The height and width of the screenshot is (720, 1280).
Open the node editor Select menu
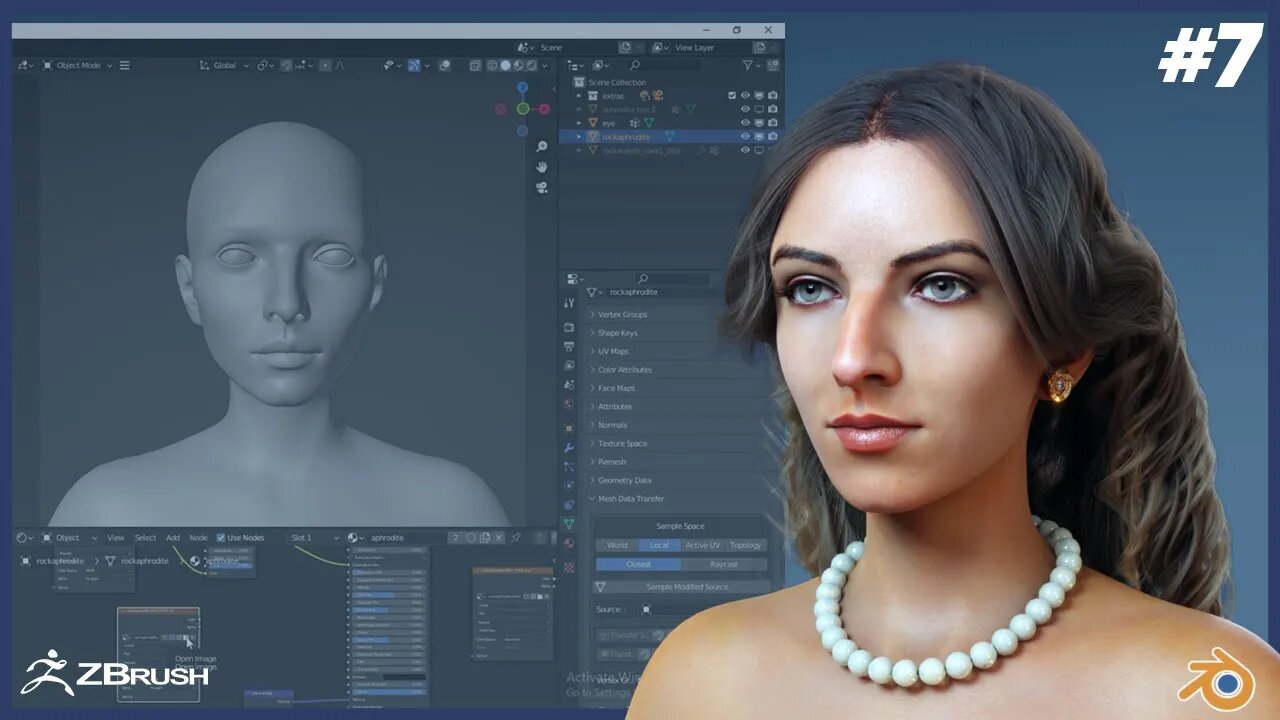[x=145, y=538]
